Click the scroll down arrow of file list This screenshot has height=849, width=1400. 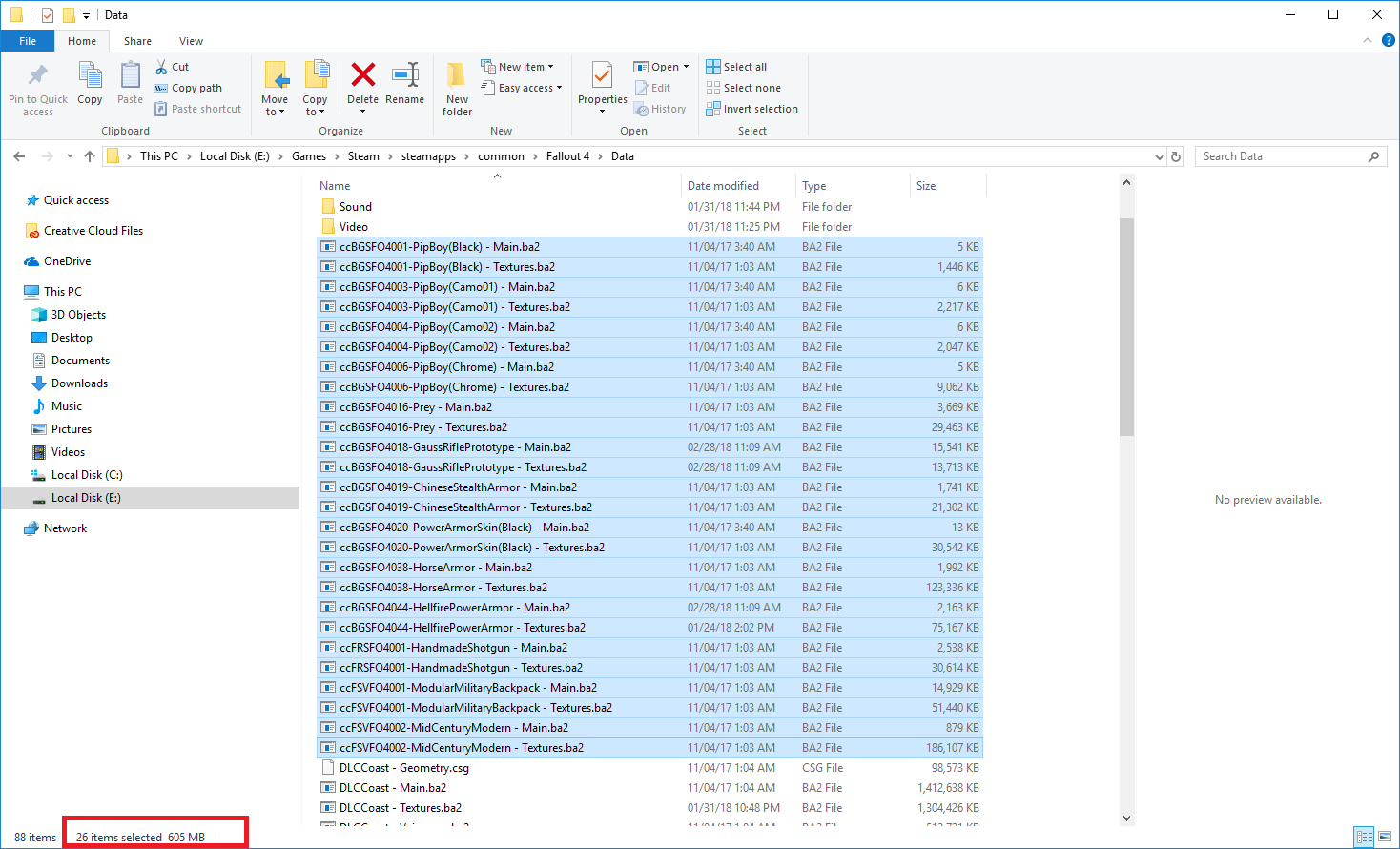pos(1126,818)
